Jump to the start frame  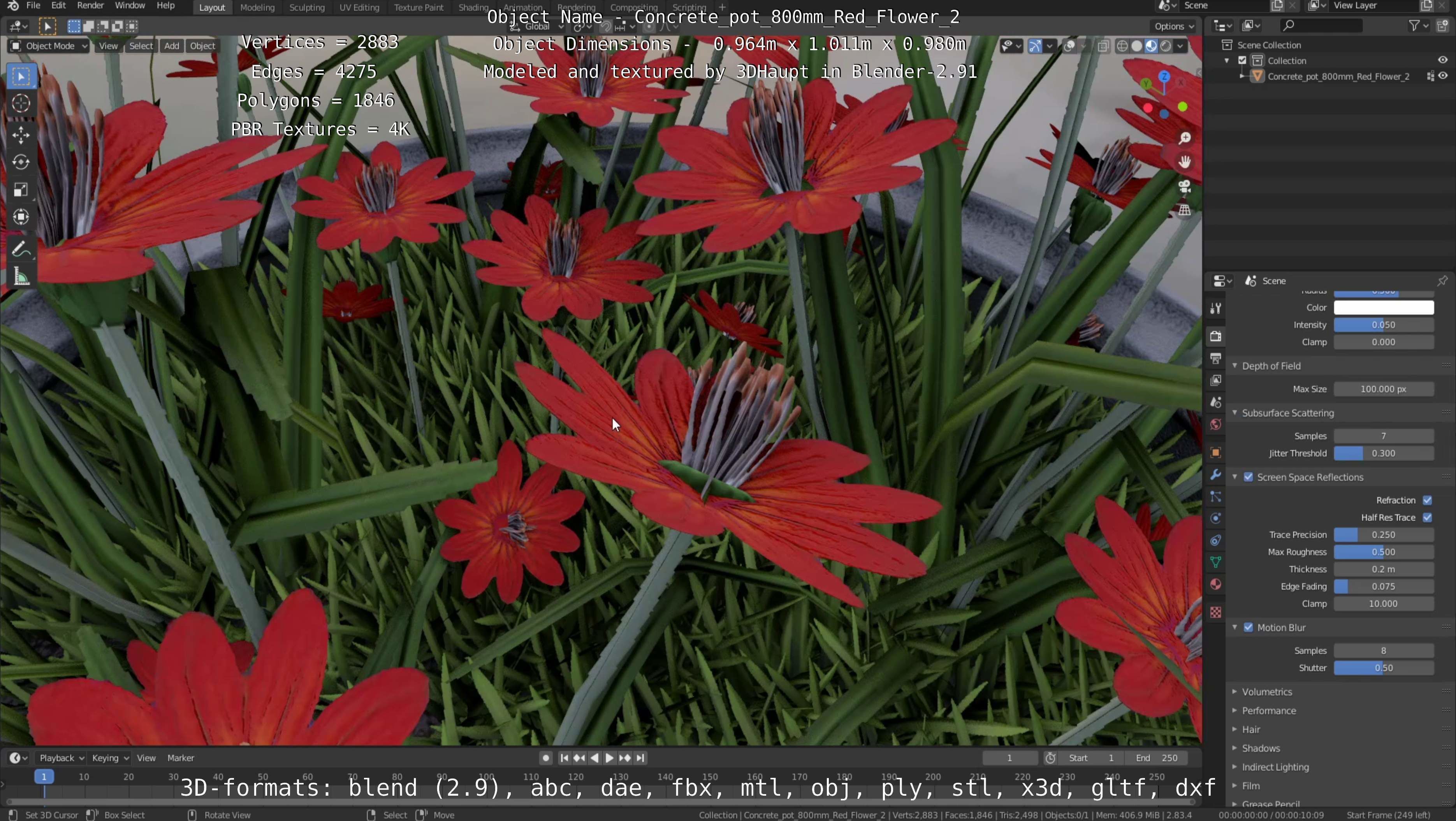click(x=564, y=758)
